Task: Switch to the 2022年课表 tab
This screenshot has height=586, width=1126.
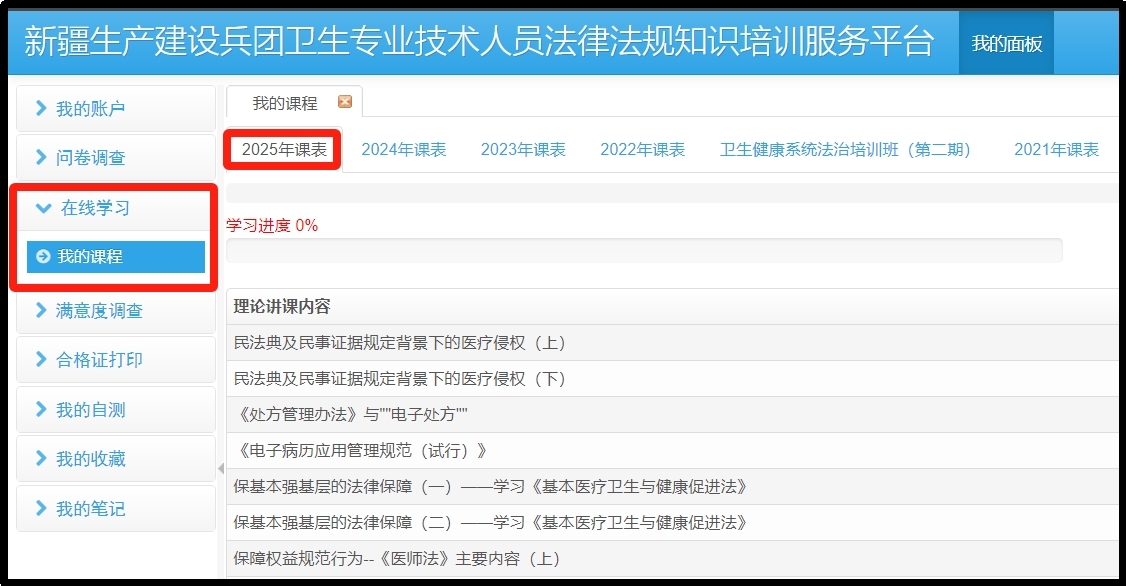Action: point(642,150)
